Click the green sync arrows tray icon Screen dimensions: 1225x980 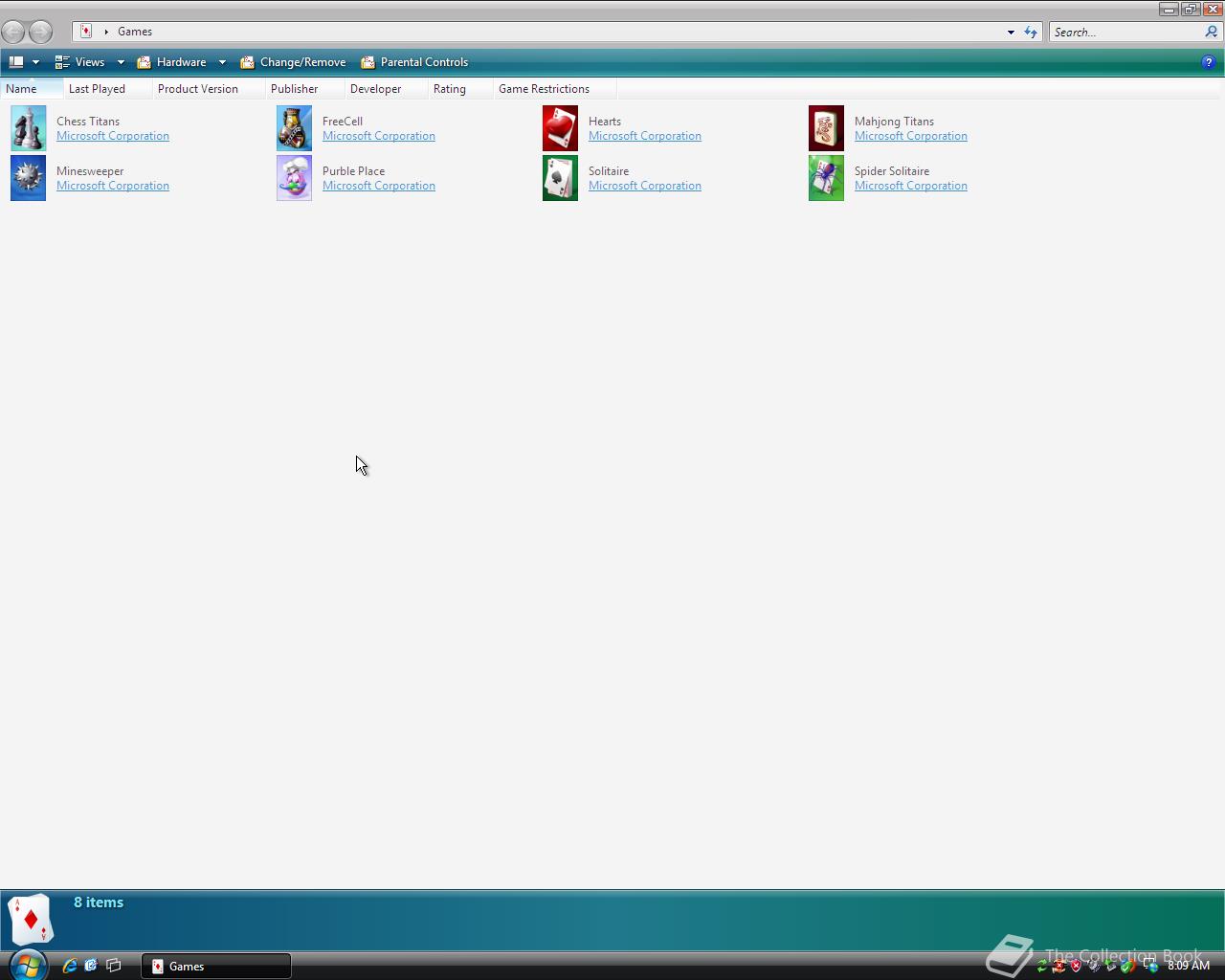(1041, 967)
